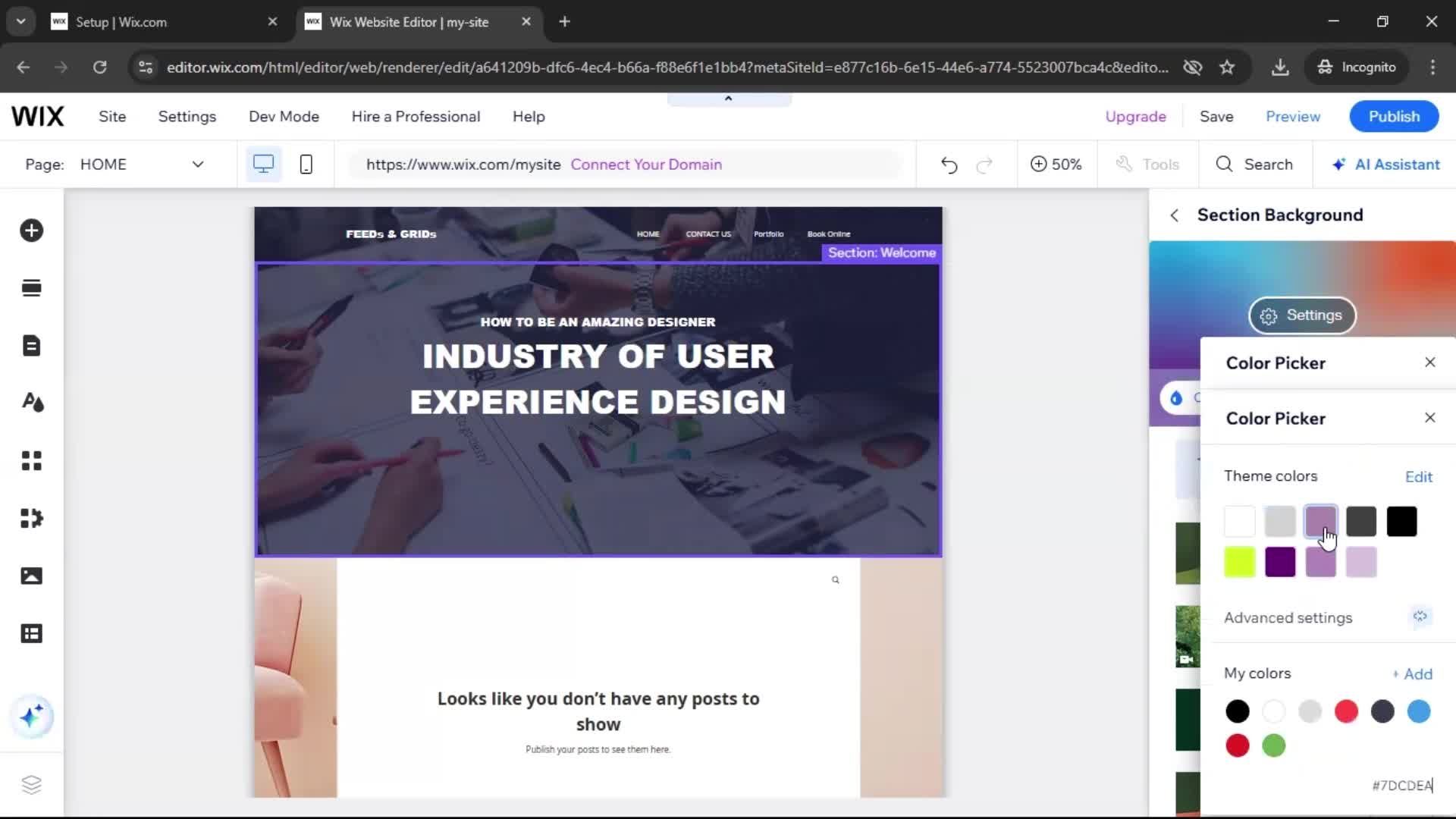
Task: Select the lime yellow theme swatch
Action: click(1239, 563)
